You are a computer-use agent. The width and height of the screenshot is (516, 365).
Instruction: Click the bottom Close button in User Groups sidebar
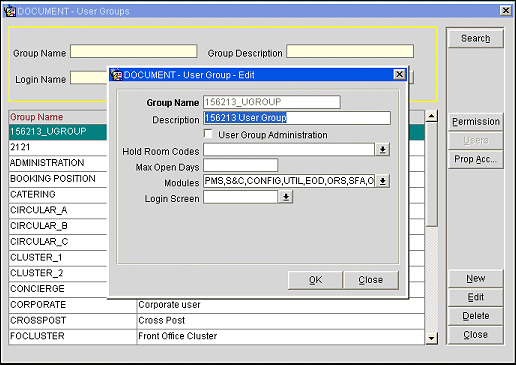475,335
